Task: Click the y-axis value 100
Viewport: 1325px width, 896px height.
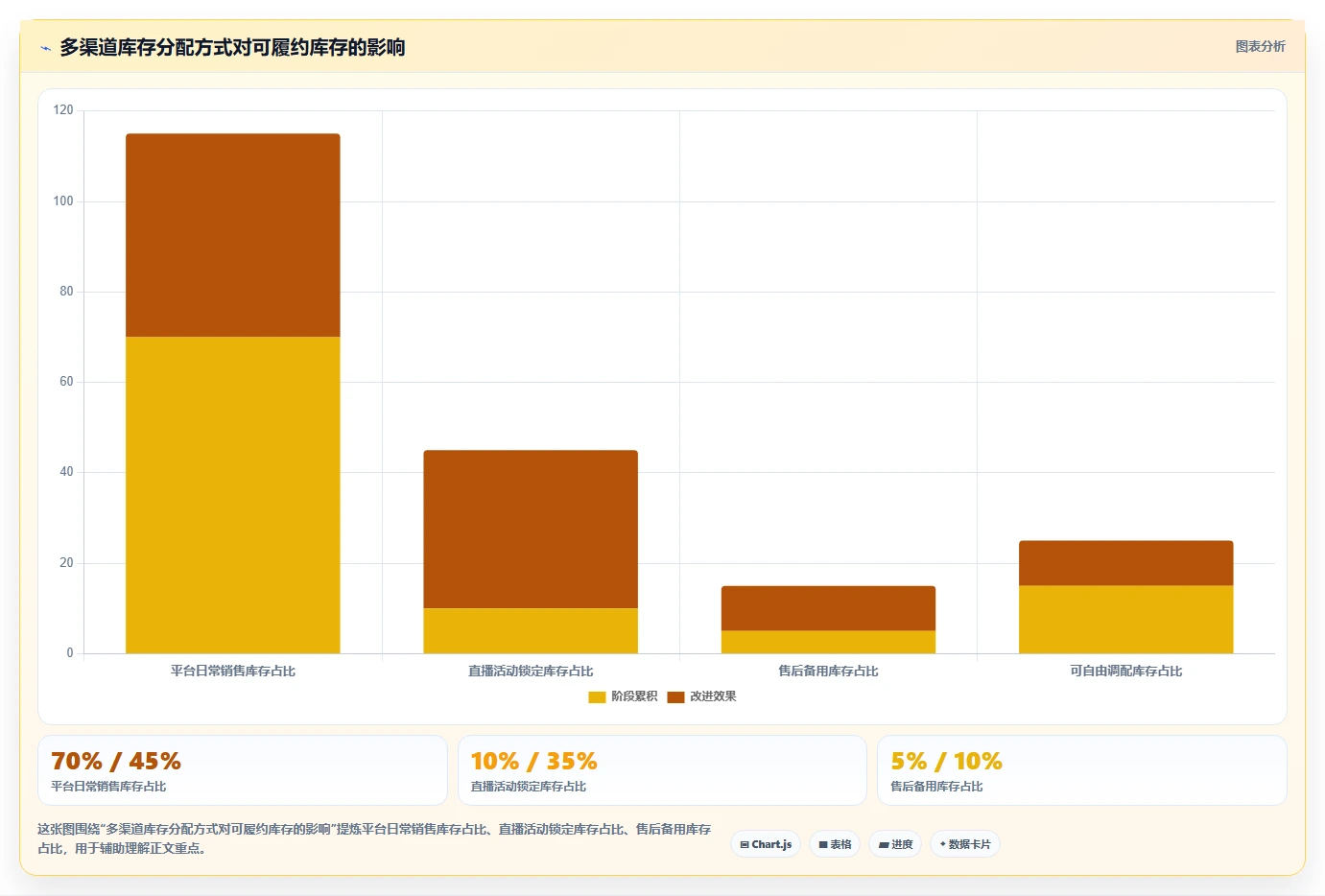Action: (x=63, y=200)
